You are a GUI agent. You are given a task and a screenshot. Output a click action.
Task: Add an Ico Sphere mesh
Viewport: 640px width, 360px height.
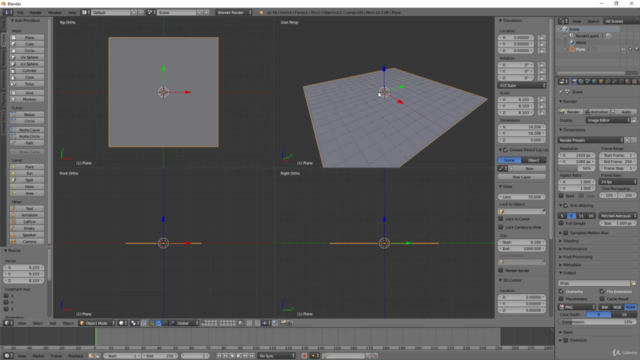point(27,64)
